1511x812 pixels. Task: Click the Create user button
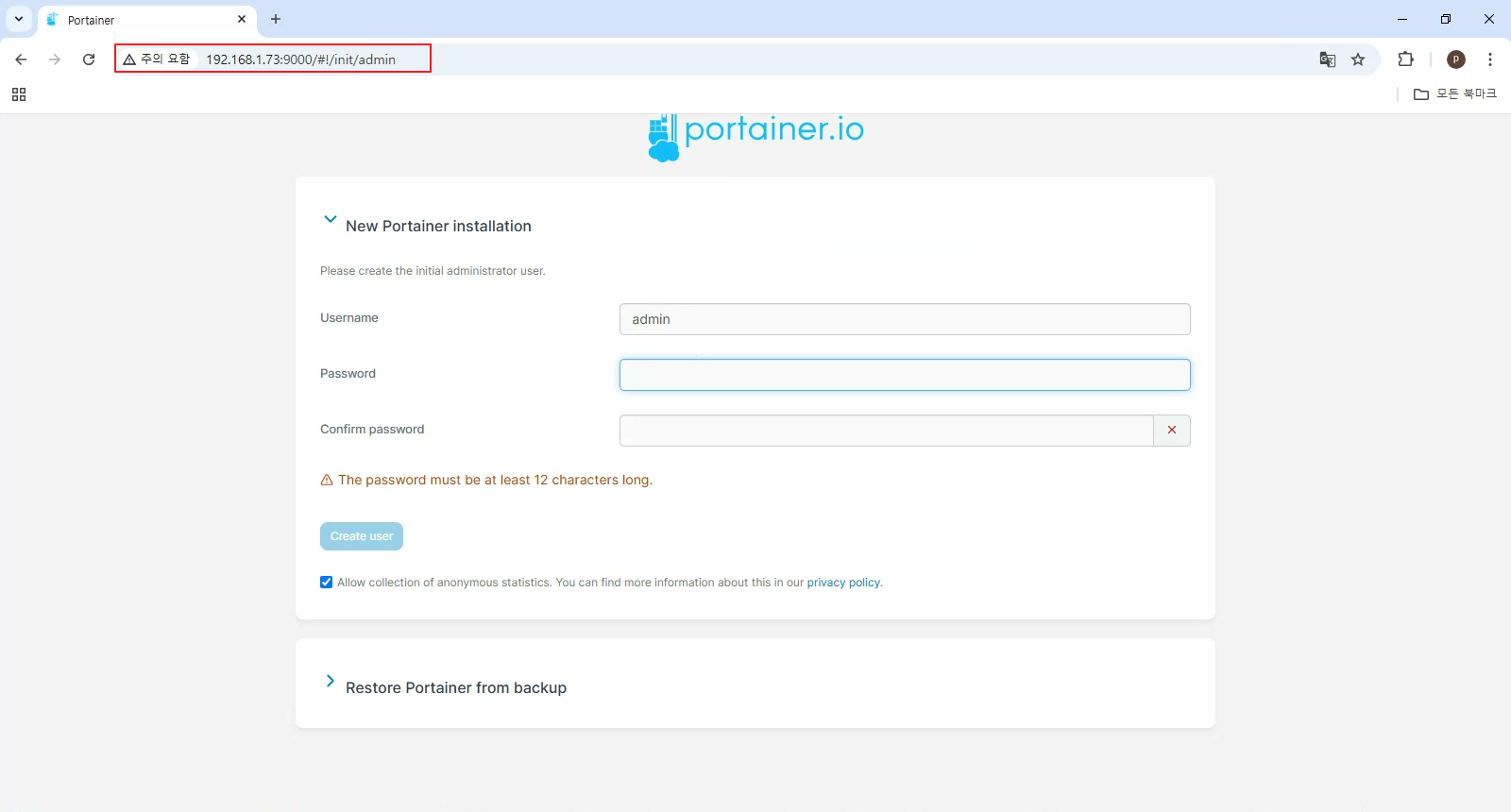tap(362, 536)
